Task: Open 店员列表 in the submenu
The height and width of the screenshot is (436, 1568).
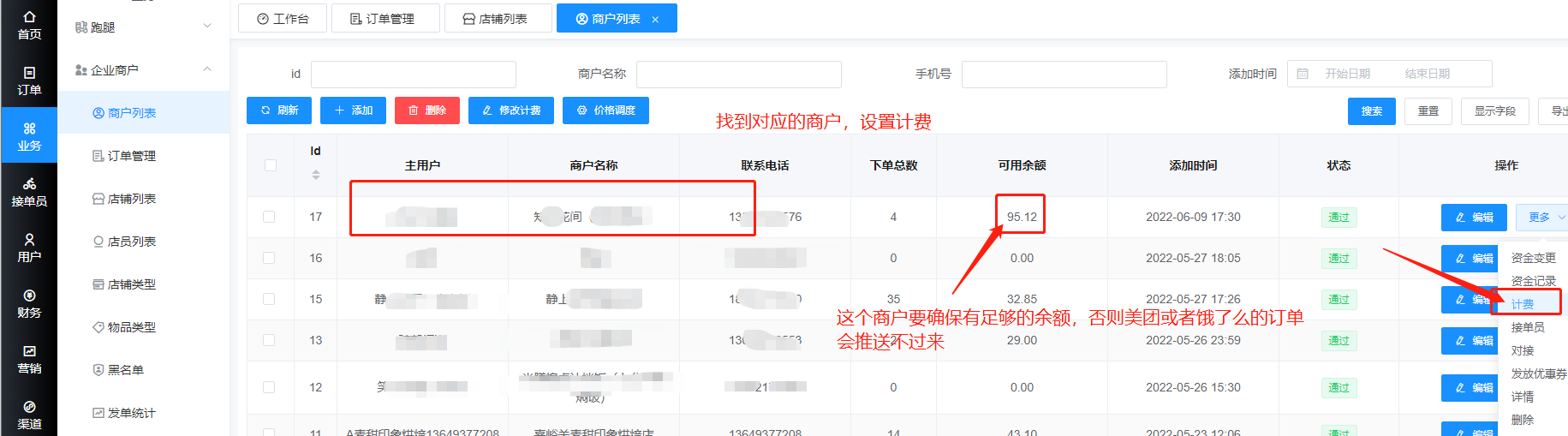Action: pyautogui.click(x=143, y=242)
